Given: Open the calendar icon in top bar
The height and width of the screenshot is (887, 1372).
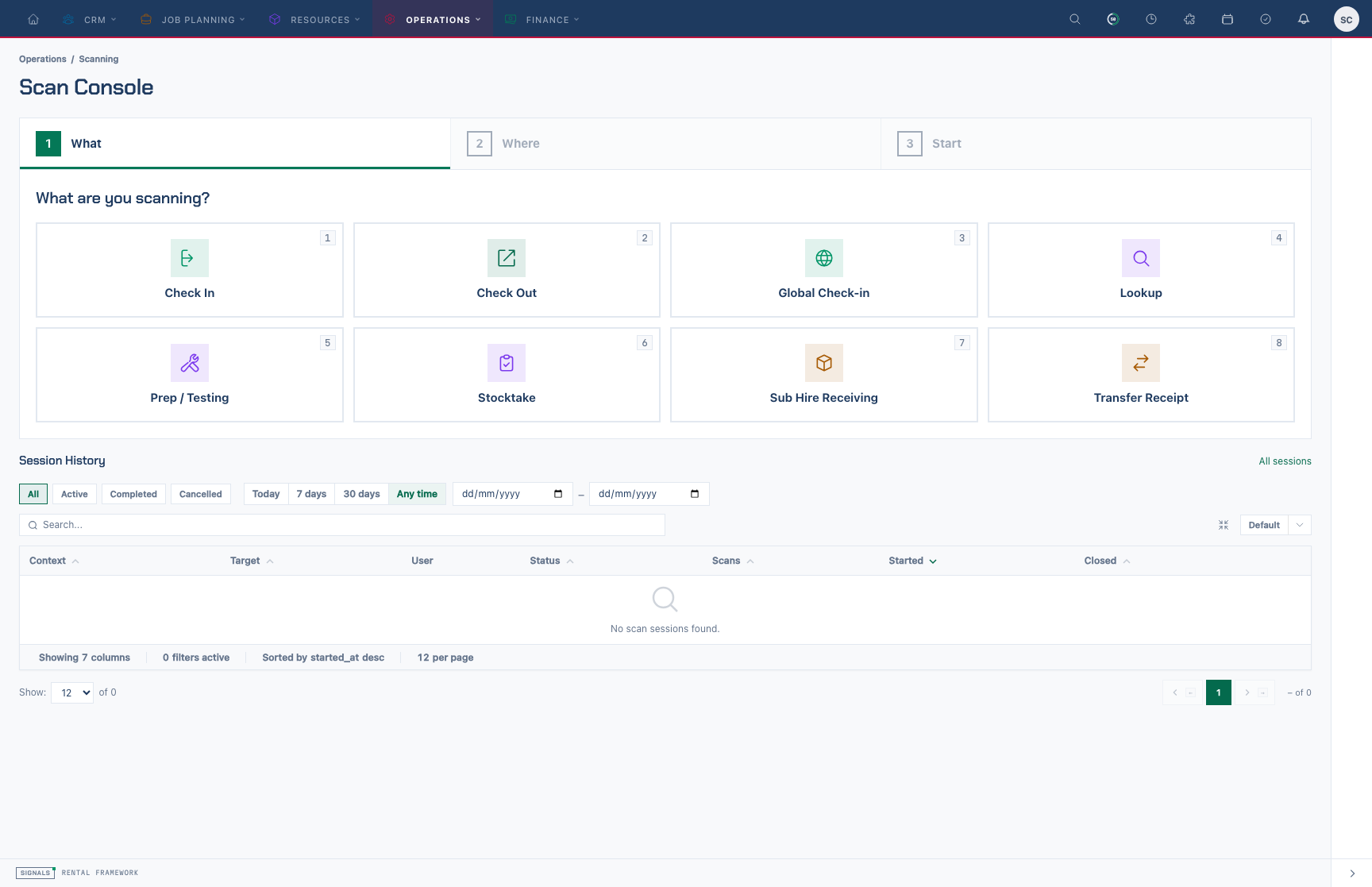Looking at the screenshot, I should pos(1227,19).
